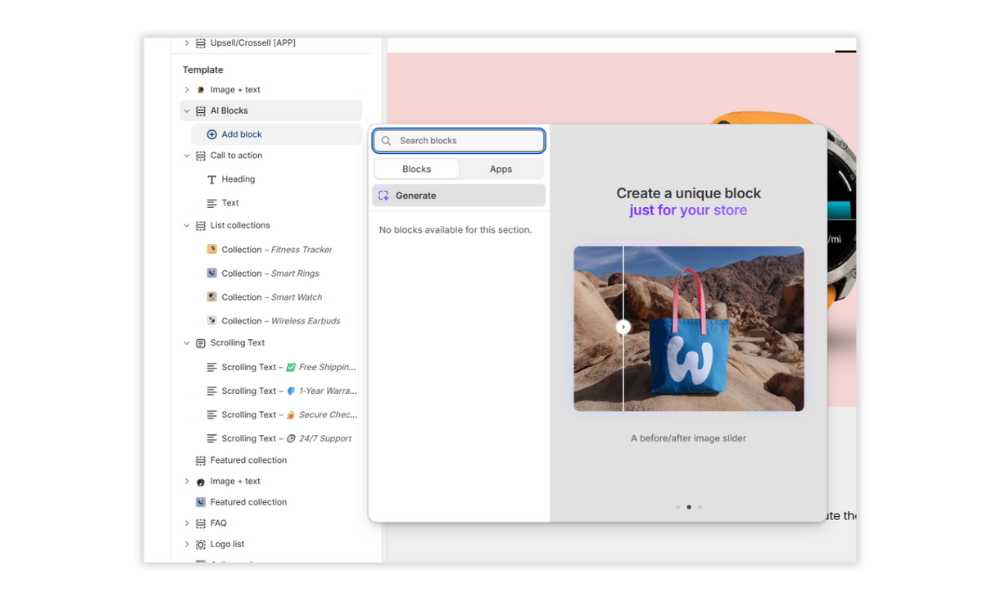Click the Logo list section icon
The image size is (1000, 600).
200,545
